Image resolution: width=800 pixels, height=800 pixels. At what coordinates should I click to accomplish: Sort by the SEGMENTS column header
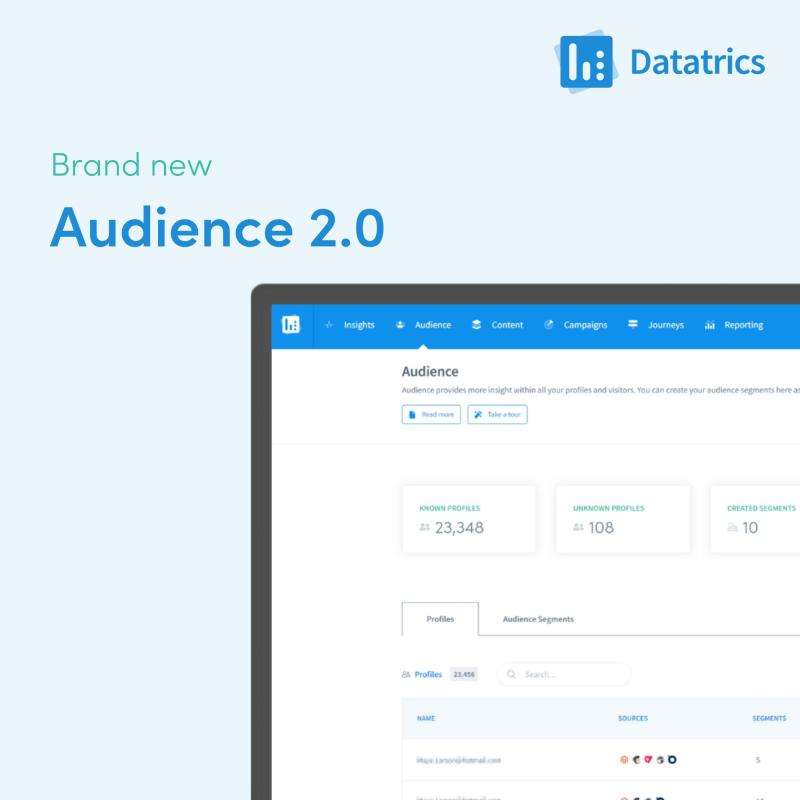[769, 718]
